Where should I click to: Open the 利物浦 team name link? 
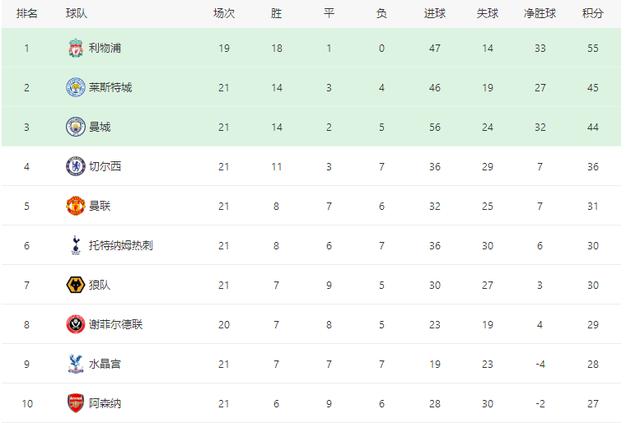(104, 48)
